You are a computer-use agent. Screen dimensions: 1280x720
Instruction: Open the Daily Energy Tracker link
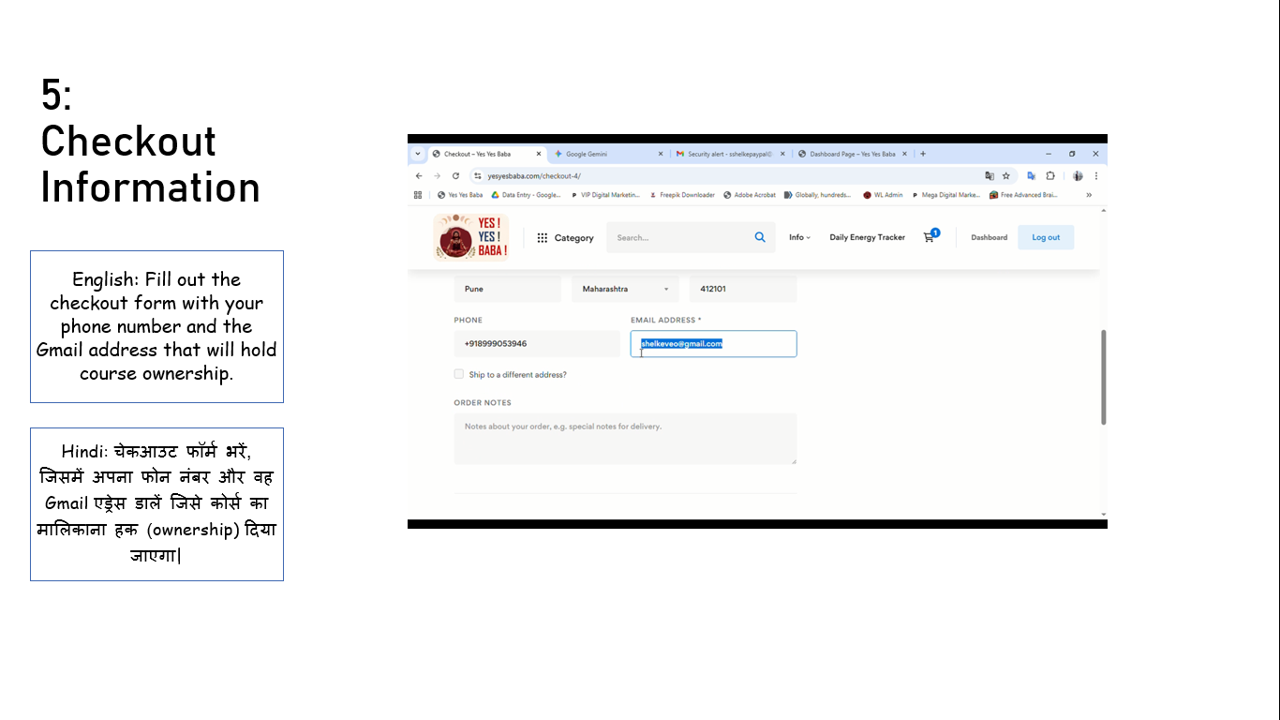(x=867, y=237)
